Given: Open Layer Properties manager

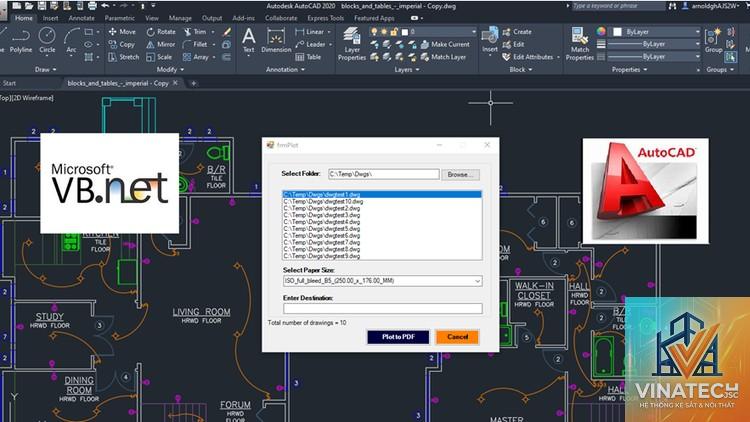Looking at the screenshot, I should [352, 44].
